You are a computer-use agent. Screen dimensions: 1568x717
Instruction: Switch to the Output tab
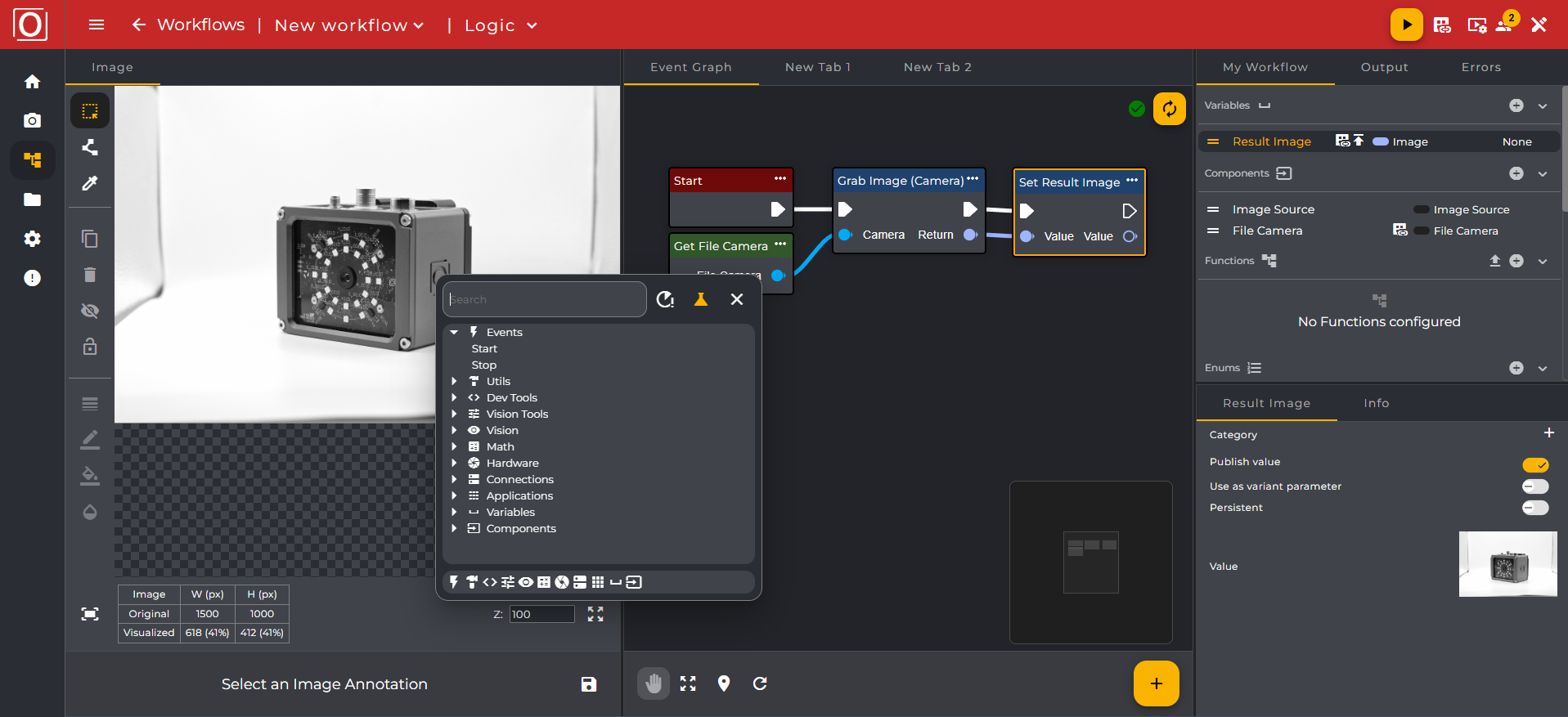[x=1384, y=67]
